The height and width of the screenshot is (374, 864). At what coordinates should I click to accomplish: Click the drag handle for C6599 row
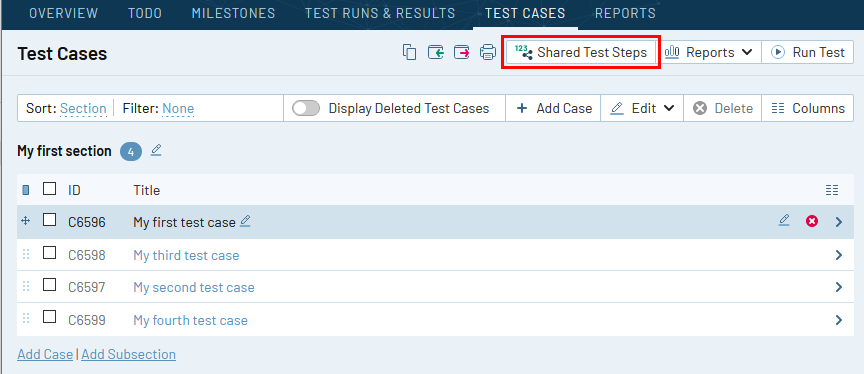[x=25, y=318]
